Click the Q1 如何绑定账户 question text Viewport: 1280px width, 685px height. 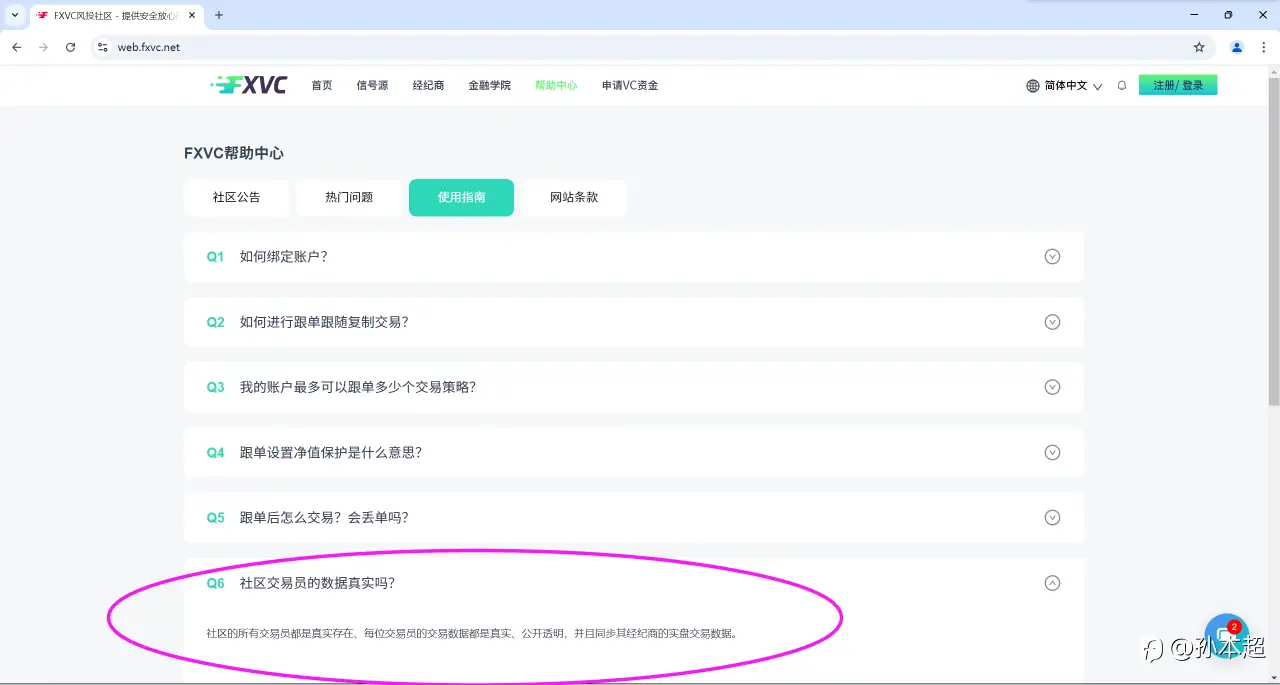point(284,257)
